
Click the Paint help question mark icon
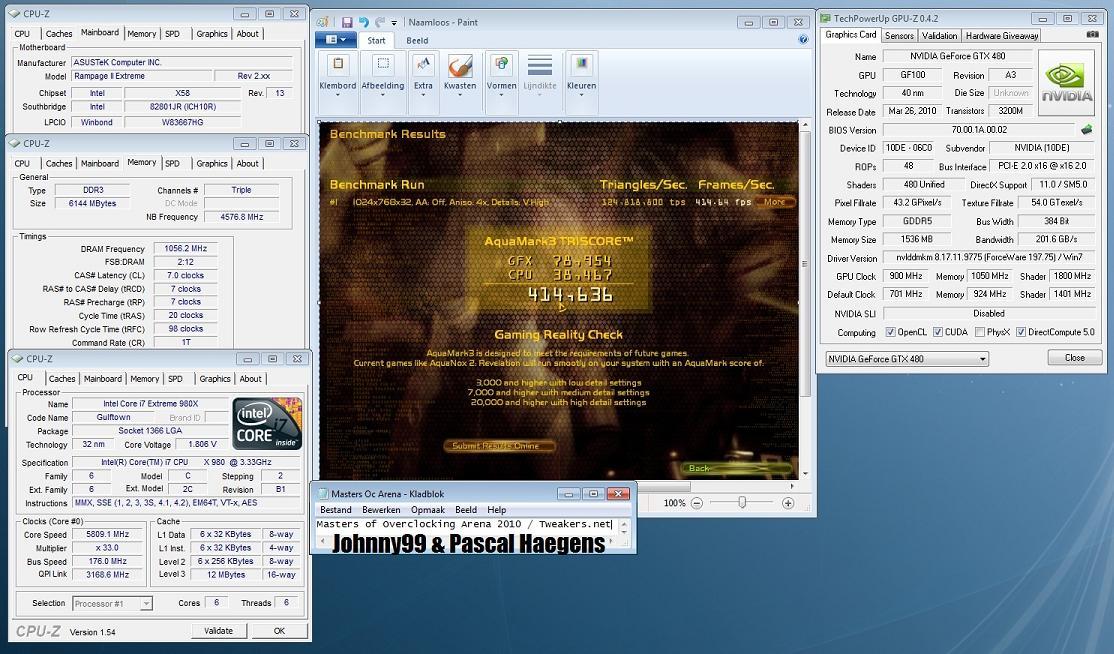click(x=803, y=40)
